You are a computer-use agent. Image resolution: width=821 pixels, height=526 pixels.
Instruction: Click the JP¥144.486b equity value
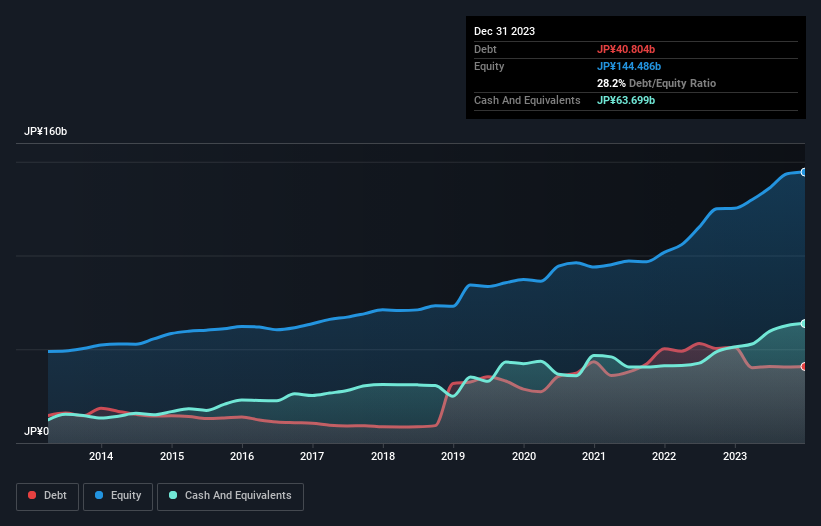tap(629, 66)
